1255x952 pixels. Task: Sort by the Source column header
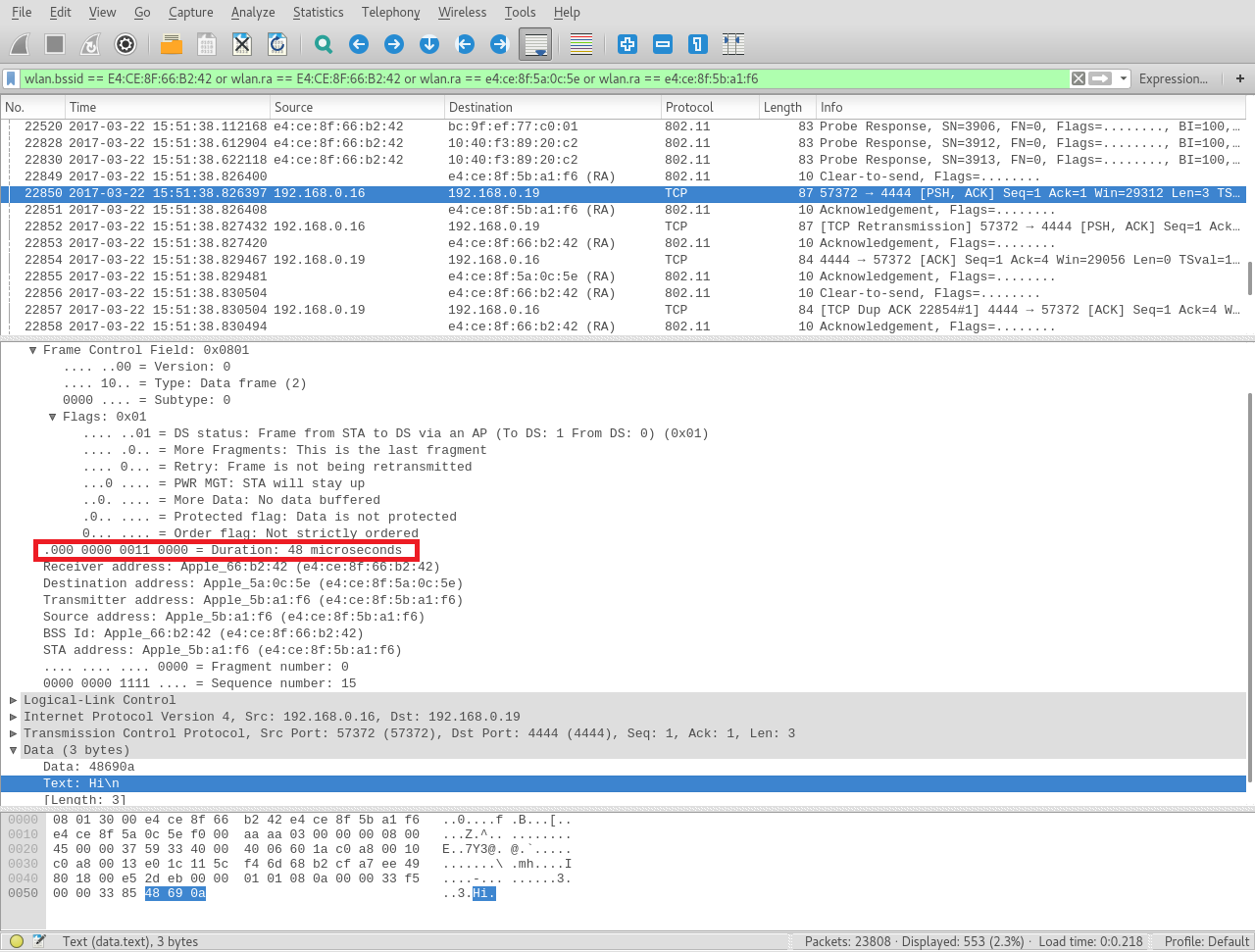point(357,107)
